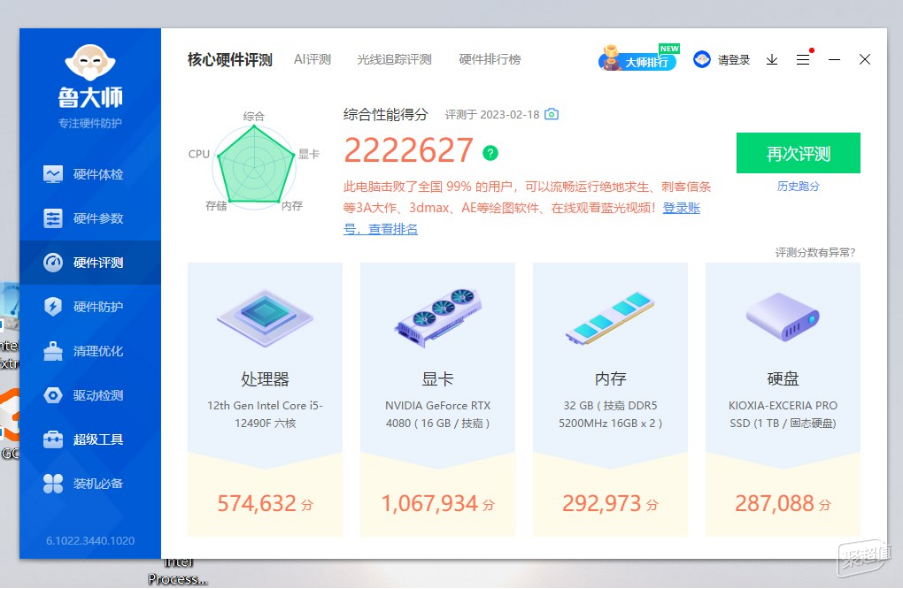Image resolution: width=903 pixels, height=589 pixels.
Task: Click the 内存 RAM stick icon
Action: (x=610, y=317)
